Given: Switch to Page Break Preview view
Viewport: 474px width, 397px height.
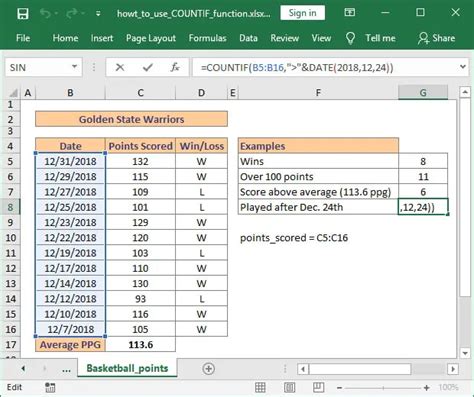Looking at the screenshot, I should [x=318, y=387].
